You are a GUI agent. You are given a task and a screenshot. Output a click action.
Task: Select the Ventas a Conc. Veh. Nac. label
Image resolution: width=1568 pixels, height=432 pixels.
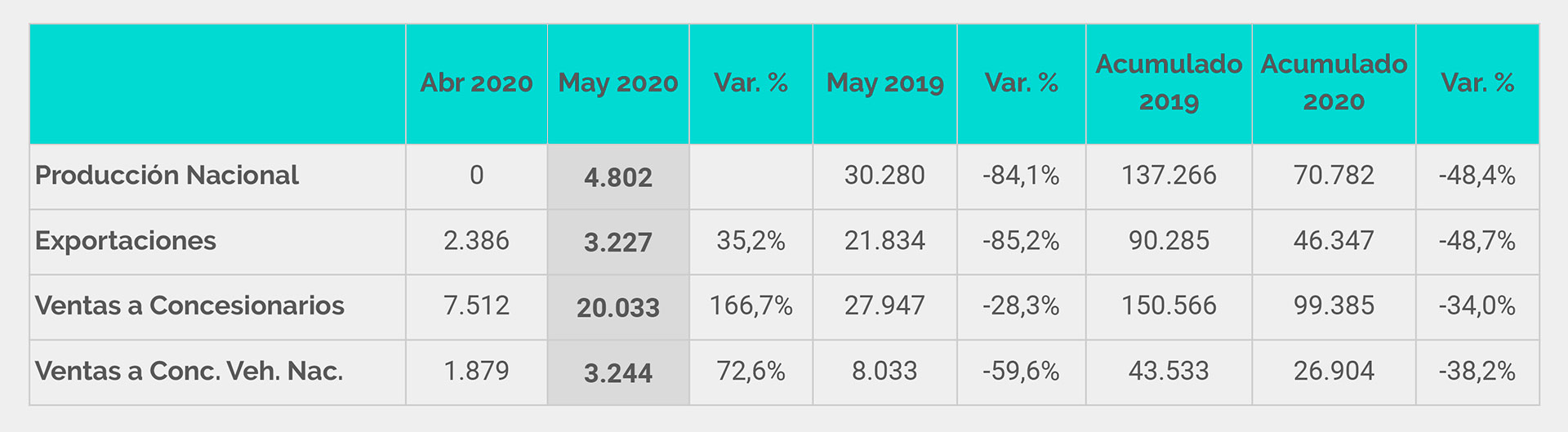[189, 371]
